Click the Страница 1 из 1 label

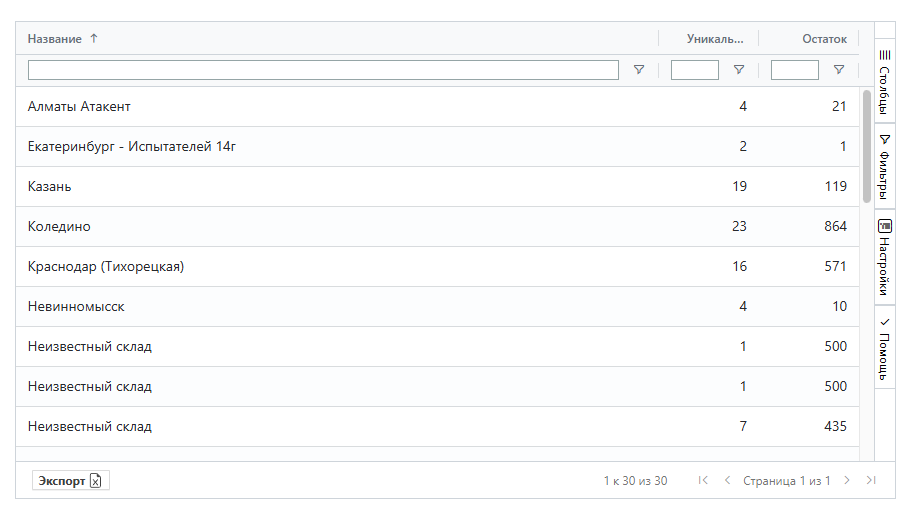786,481
